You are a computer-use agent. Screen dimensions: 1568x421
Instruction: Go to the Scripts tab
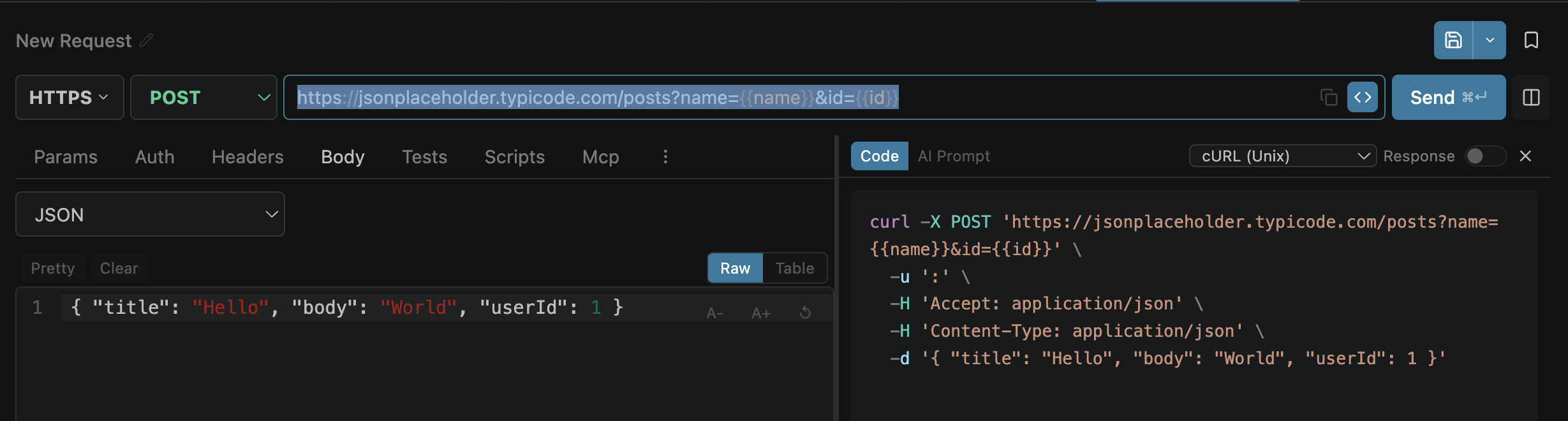click(515, 157)
